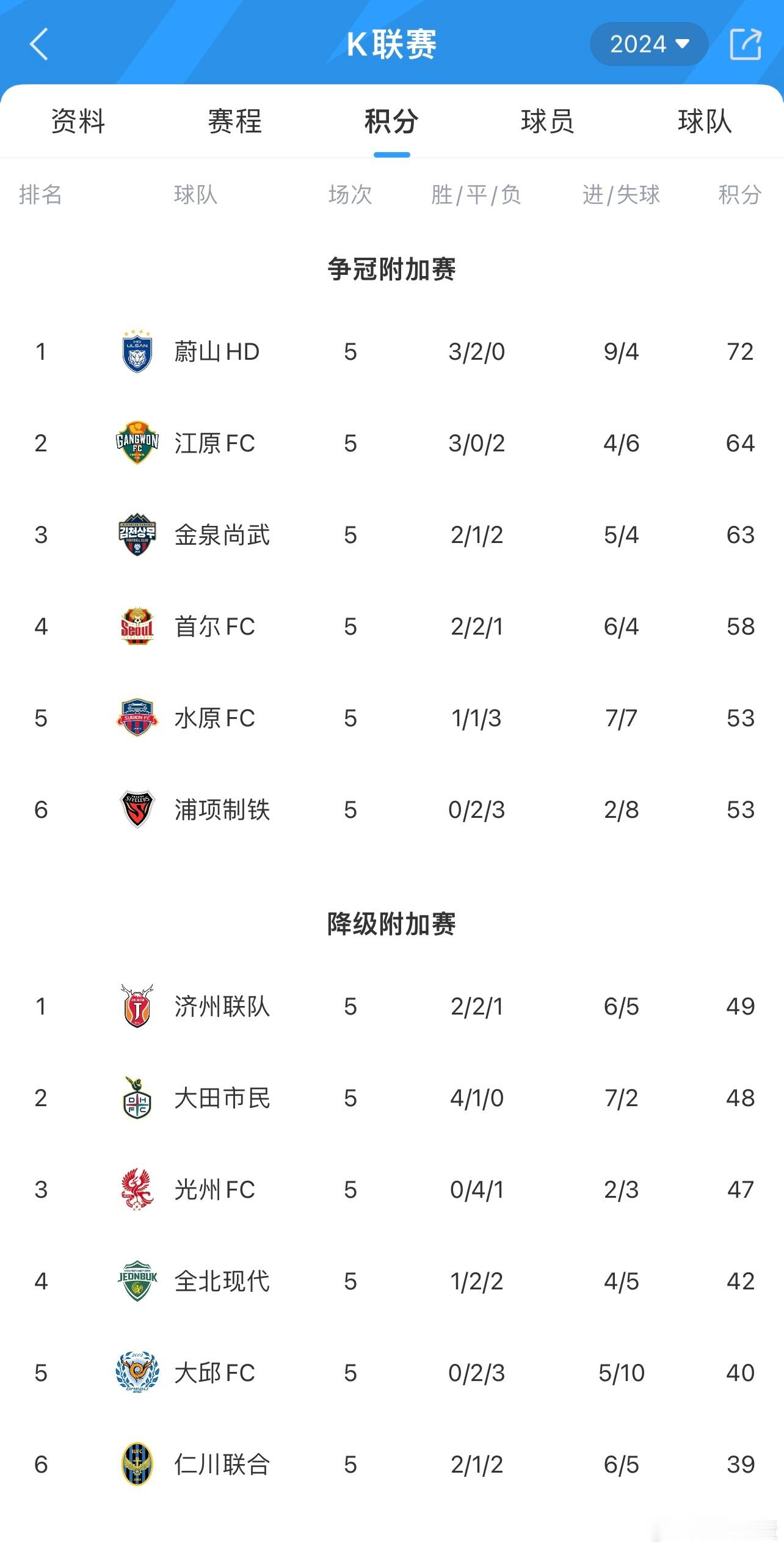Switch to the 赛程 tab
The width and height of the screenshot is (784, 1549).
coord(235,121)
